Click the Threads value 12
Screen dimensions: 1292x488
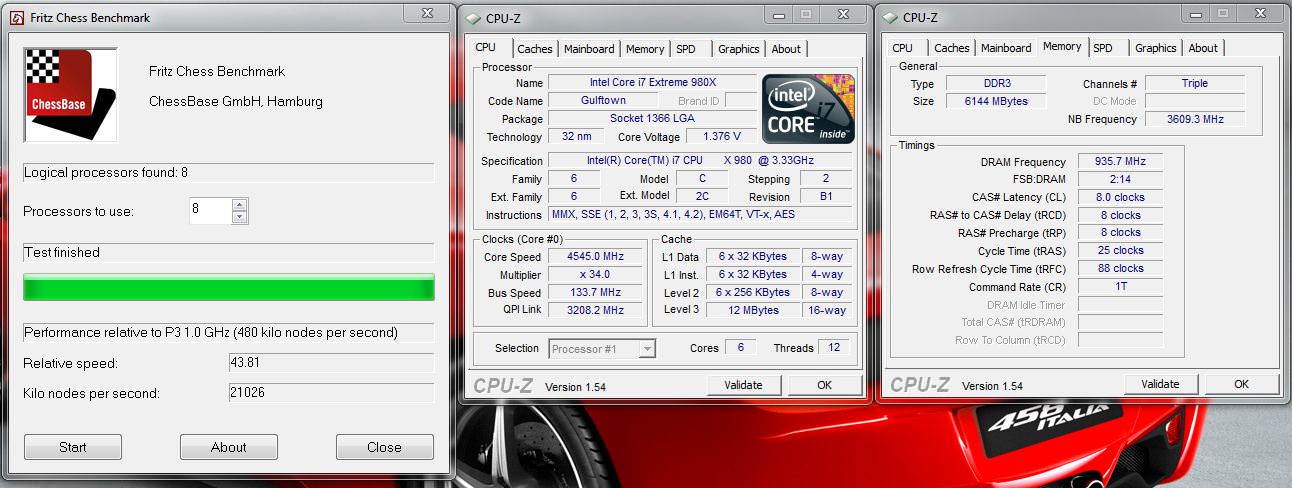832,348
